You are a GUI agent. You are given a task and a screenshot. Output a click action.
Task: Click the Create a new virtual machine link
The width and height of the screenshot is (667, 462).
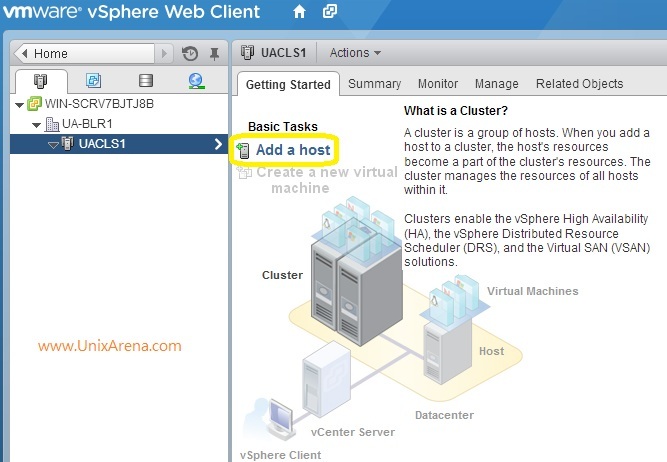327,180
